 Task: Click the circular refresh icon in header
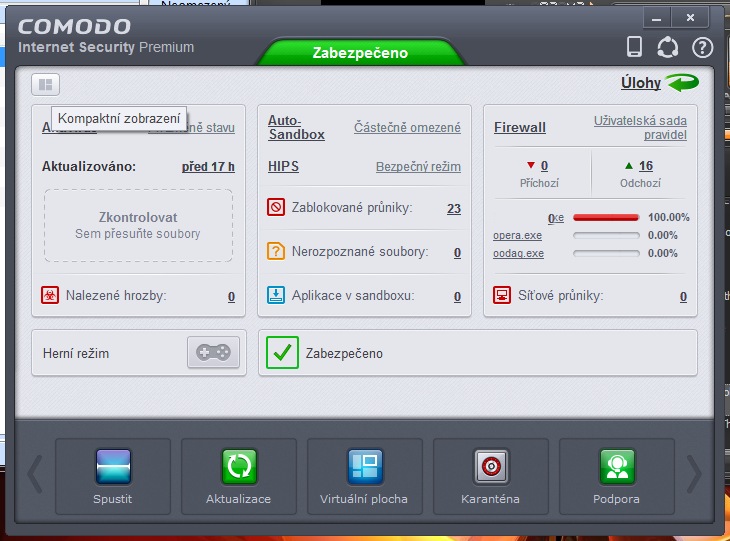tap(667, 47)
